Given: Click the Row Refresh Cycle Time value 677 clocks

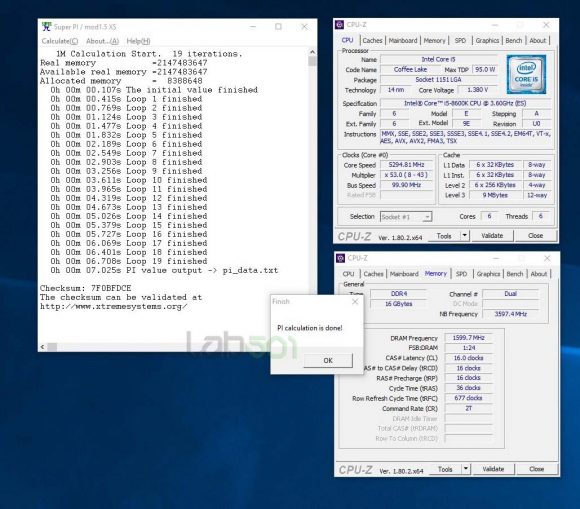Looking at the screenshot, I should (468, 398).
